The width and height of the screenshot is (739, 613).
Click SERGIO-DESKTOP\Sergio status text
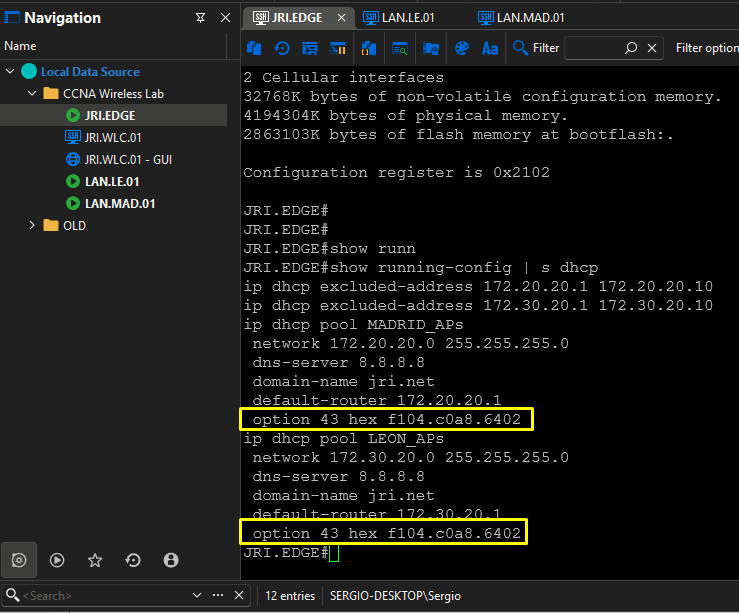(395, 596)
